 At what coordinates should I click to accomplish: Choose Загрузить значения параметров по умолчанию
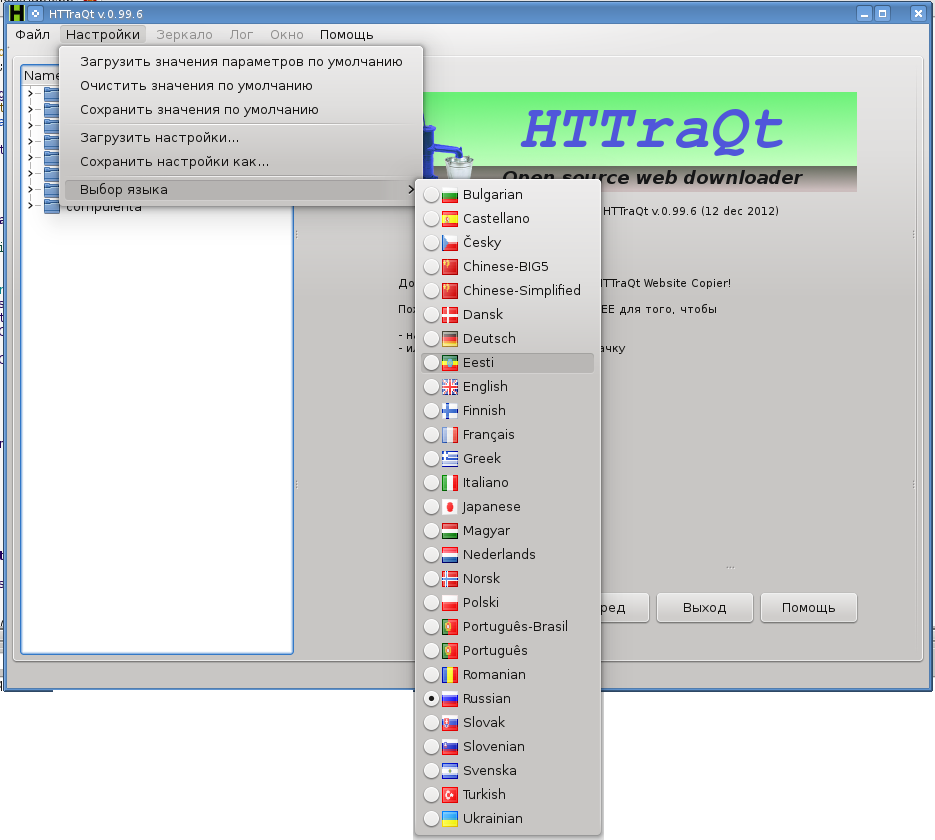(241, 62)
